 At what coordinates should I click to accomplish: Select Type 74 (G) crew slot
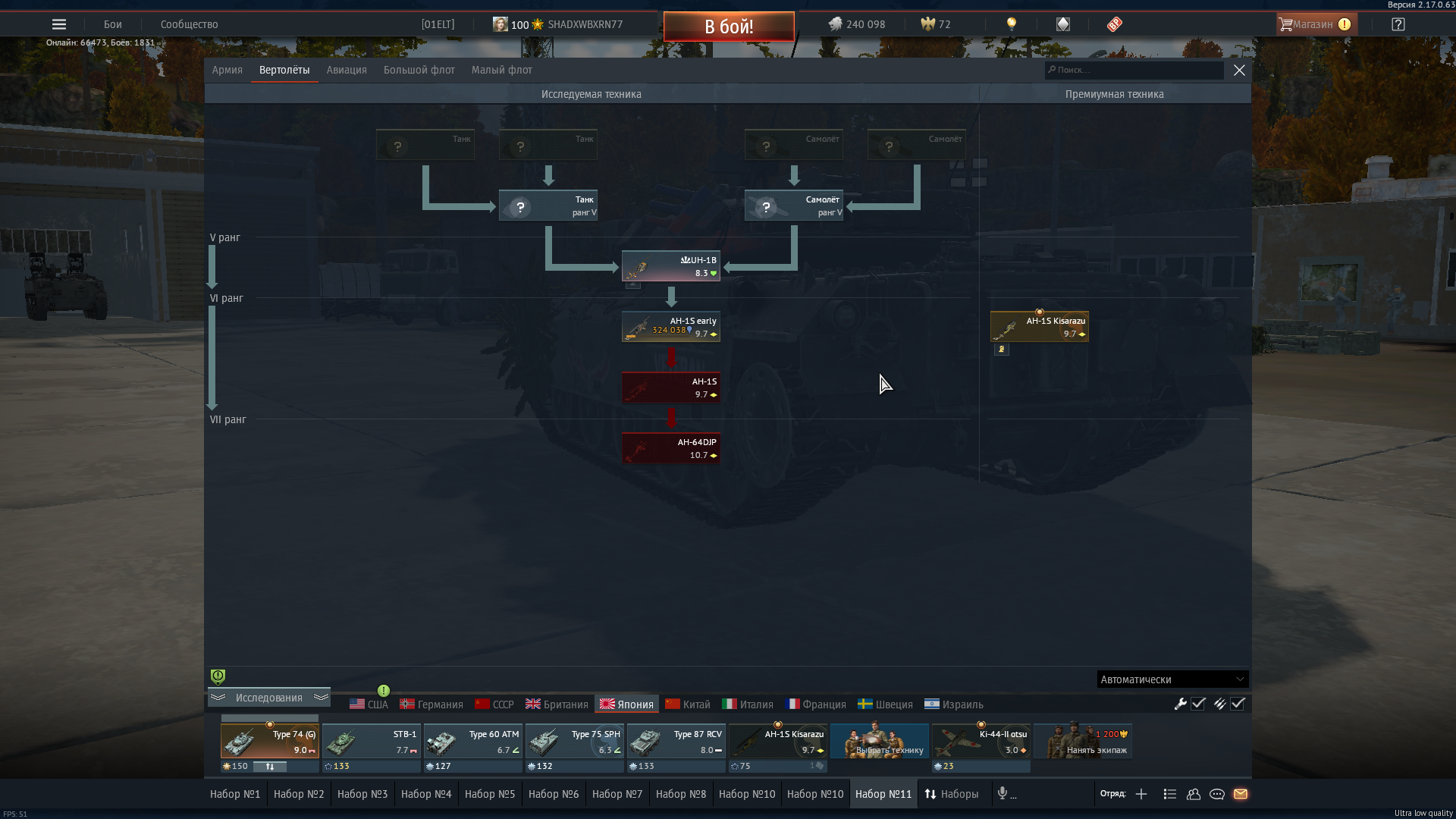270,741
